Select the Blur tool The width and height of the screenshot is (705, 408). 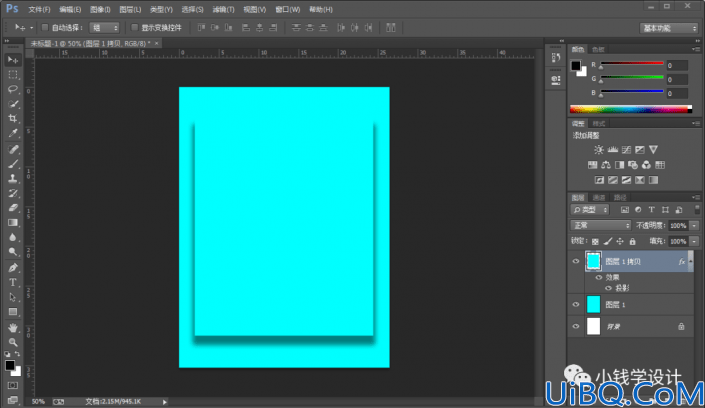point(13,237)
